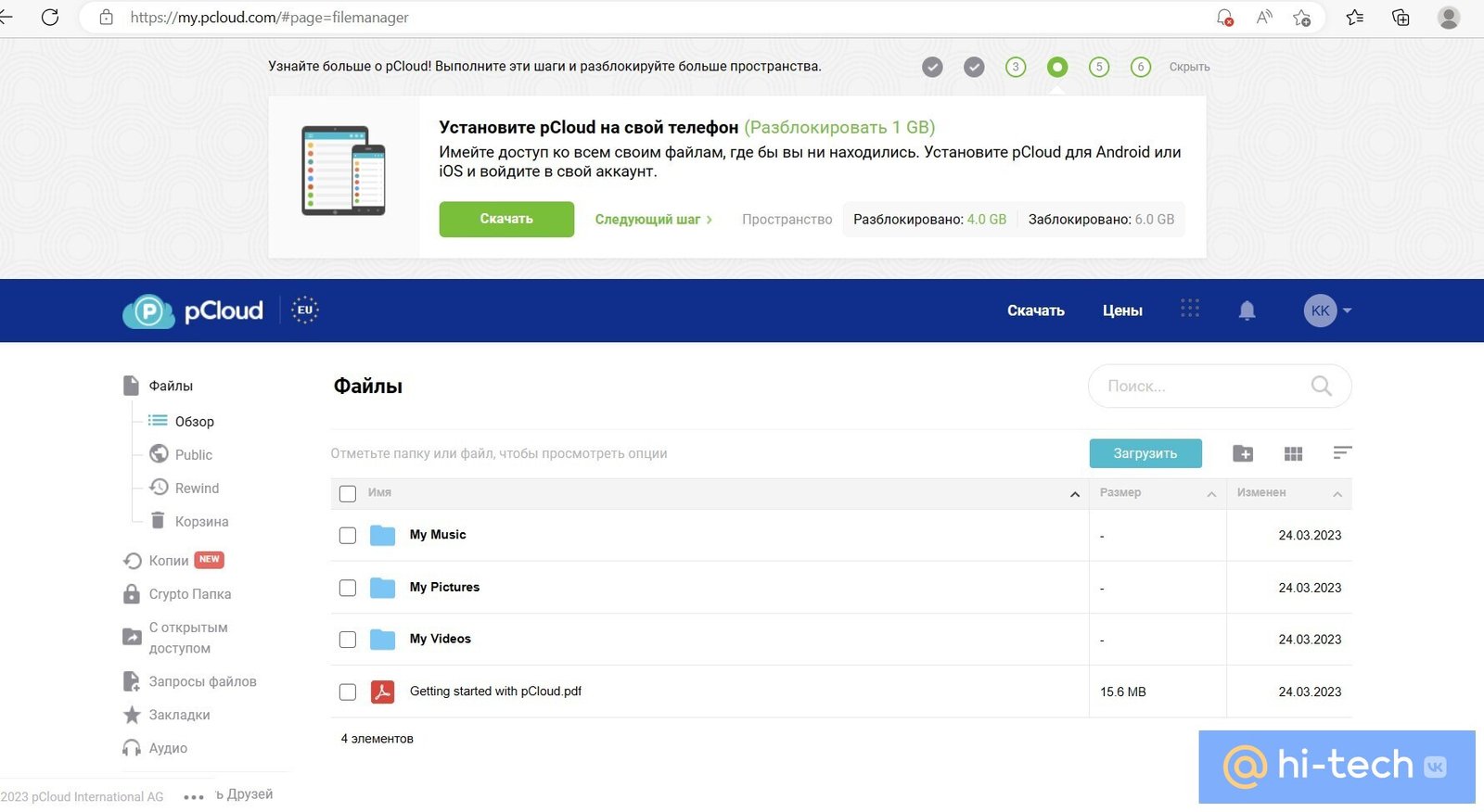This screenshot has width=1484, height=812.
Task: Check the My Pictures row checkbox
Action: 348,588
